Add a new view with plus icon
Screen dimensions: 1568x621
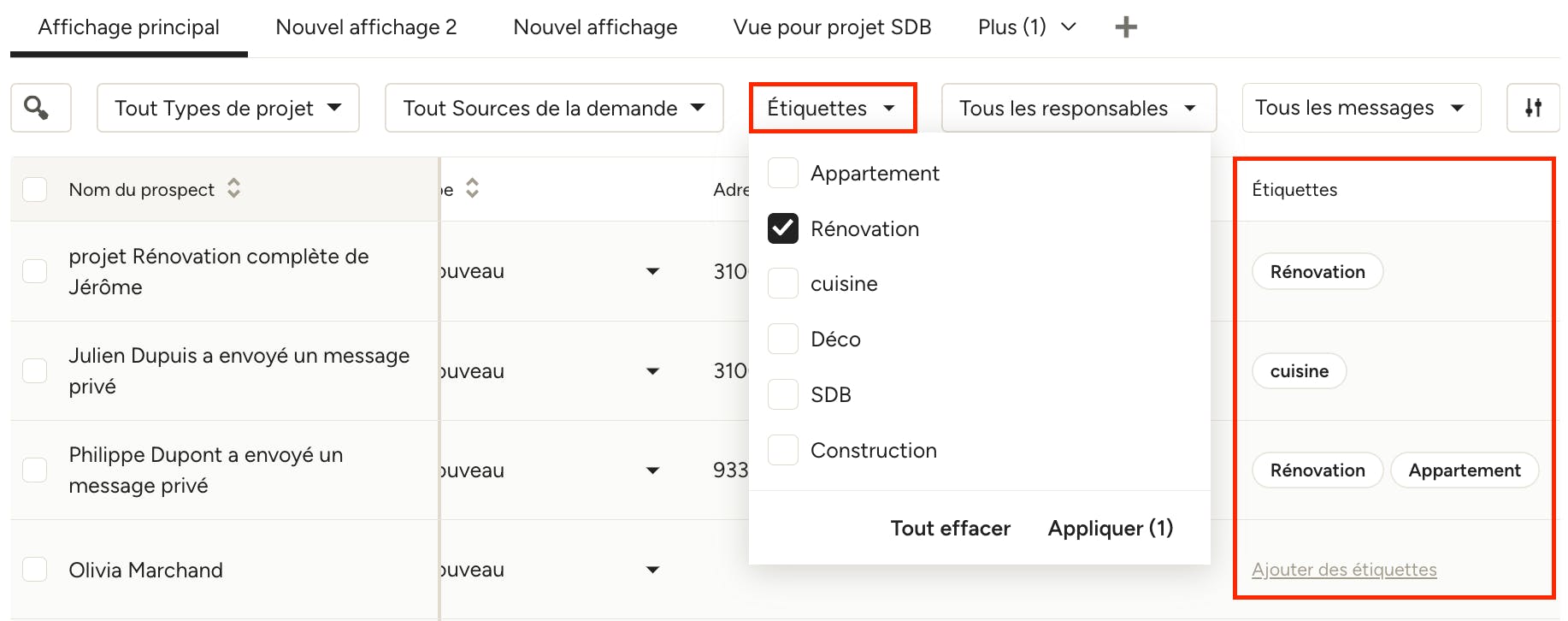(1126, 27)
